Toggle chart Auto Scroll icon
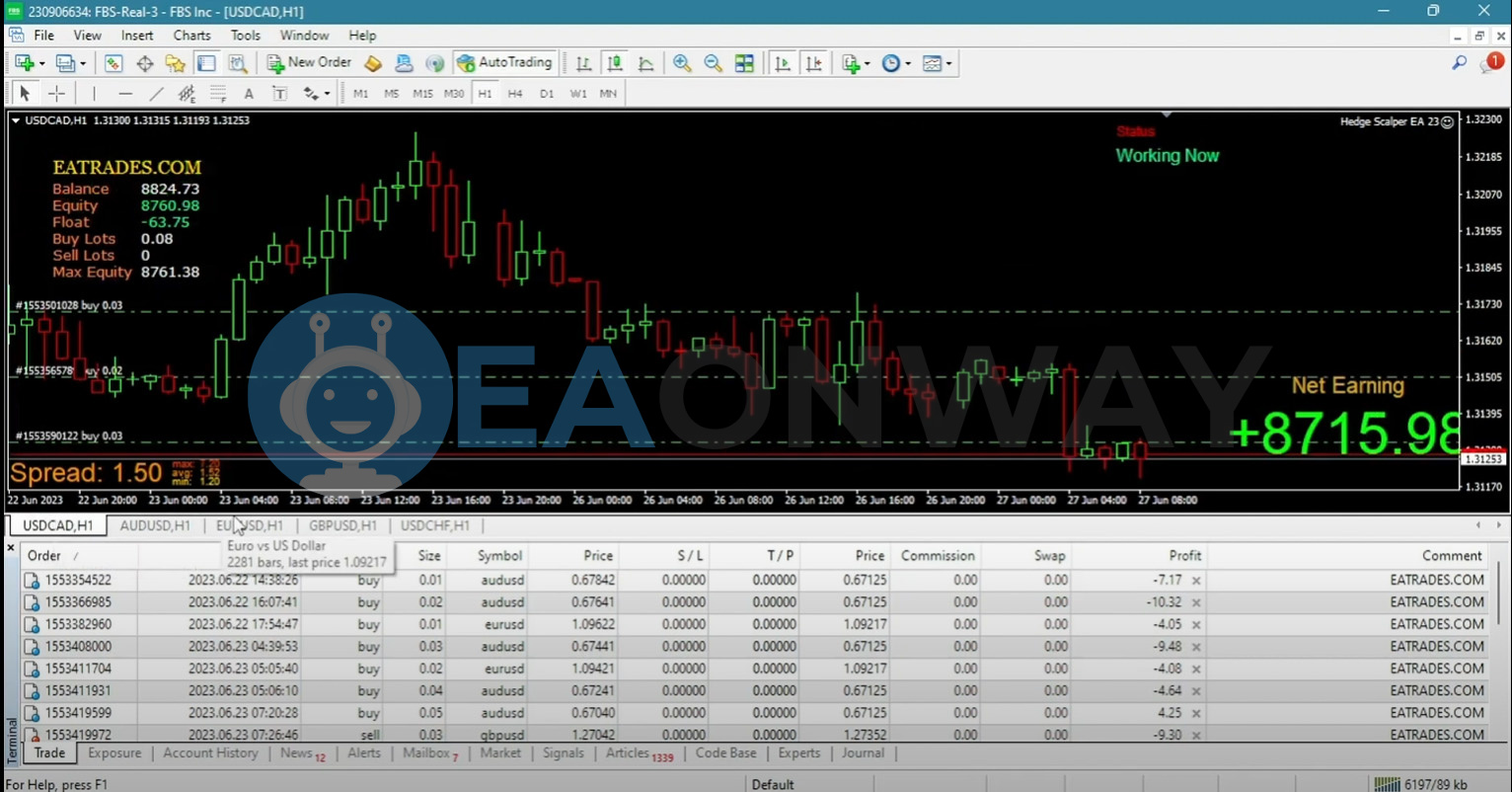Viewport: 1512px width, 792px height. click(783, 63)
